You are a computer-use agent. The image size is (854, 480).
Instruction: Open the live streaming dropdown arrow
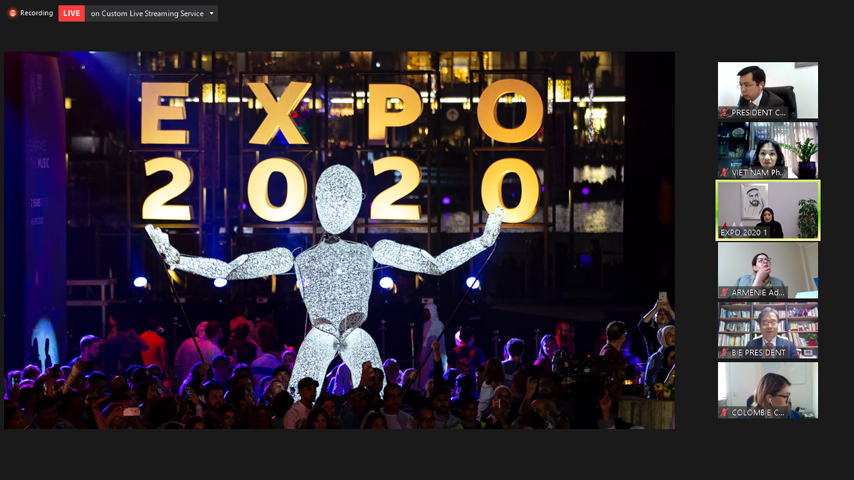point(211,14)
